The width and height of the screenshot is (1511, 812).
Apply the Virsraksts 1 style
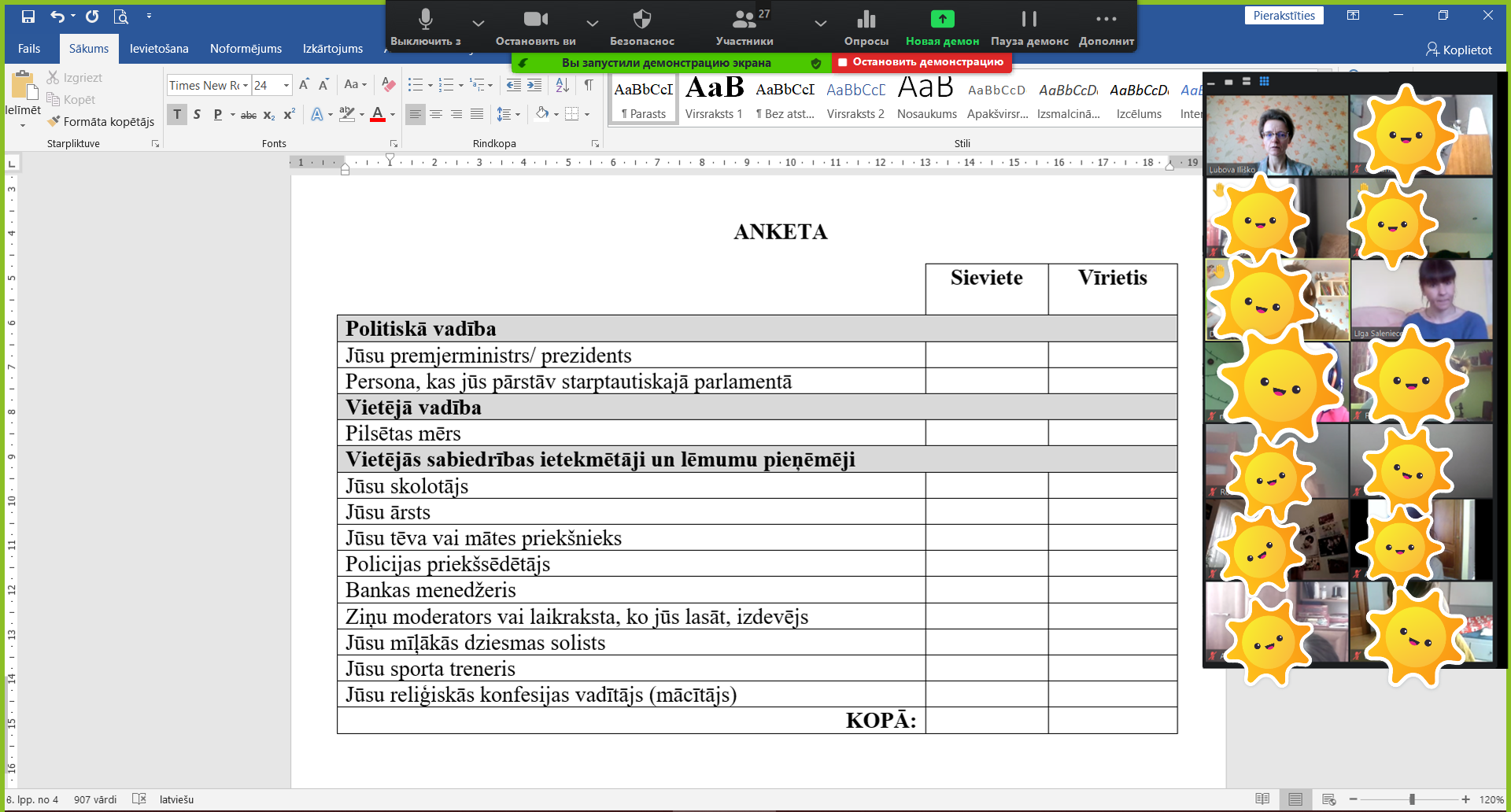714,98
